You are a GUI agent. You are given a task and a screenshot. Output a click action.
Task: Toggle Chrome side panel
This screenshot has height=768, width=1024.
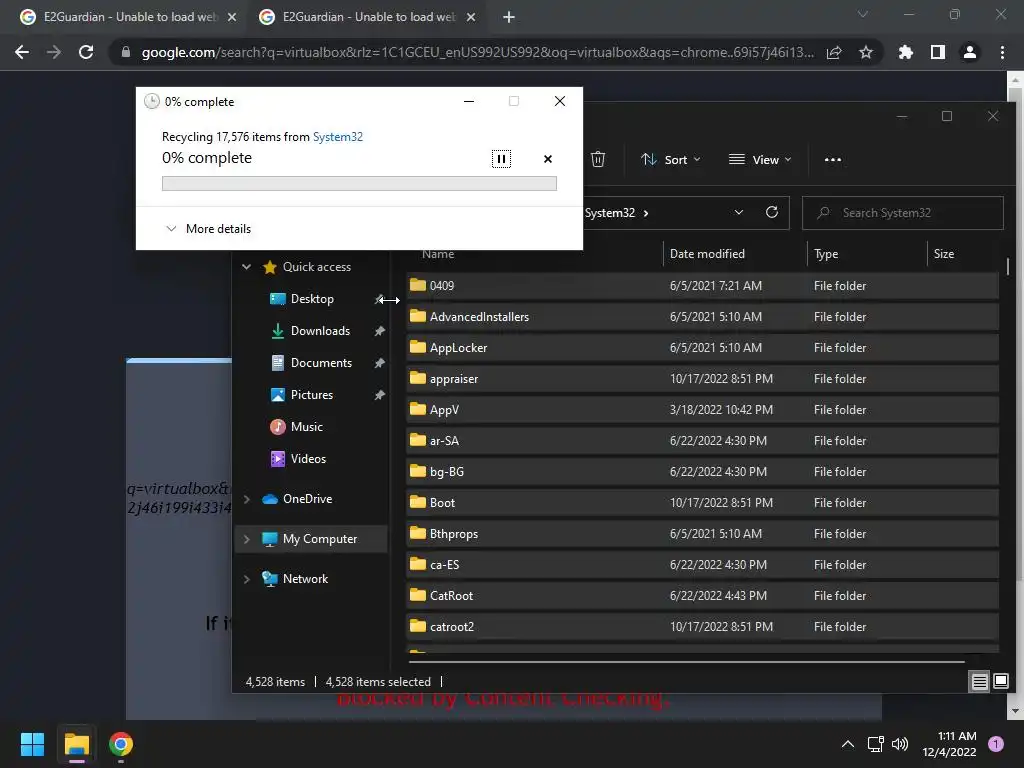pos(938,52)
